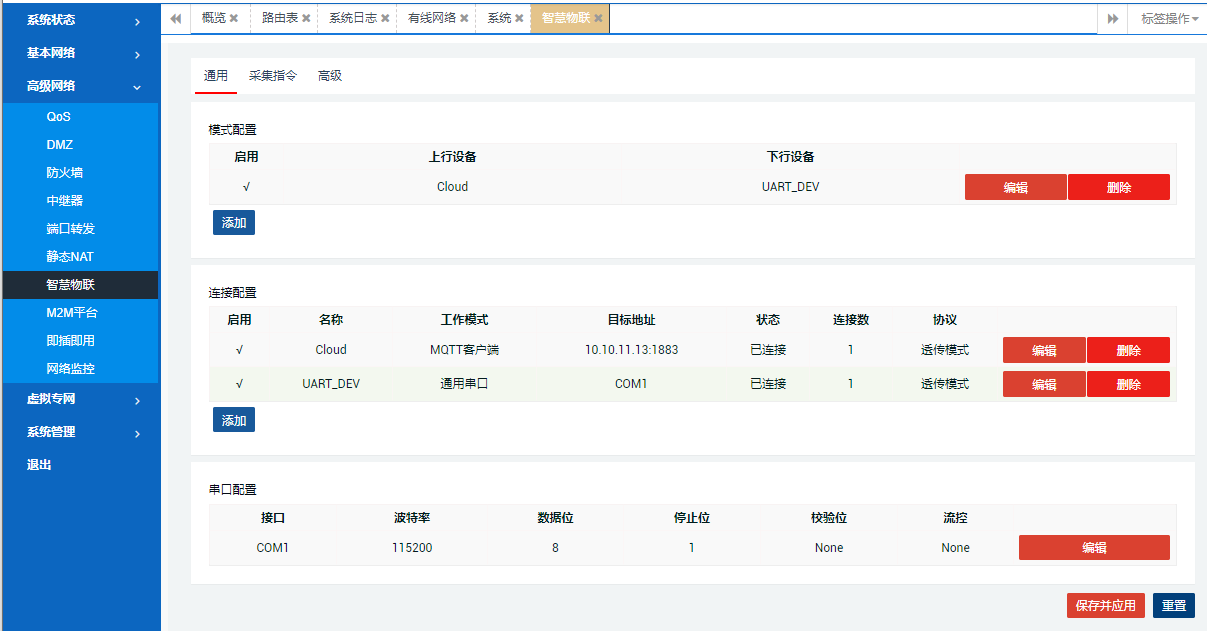1207x631 pixels.
Task: Open the 标签操作 dropdown
Action: (1168, 18)
